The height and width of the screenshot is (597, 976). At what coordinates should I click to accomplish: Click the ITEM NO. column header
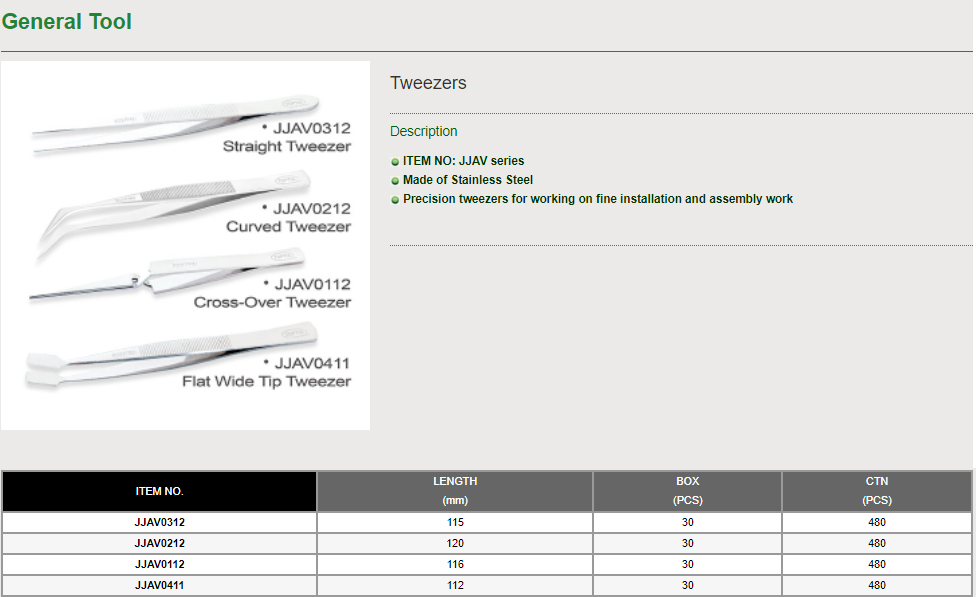160,491
